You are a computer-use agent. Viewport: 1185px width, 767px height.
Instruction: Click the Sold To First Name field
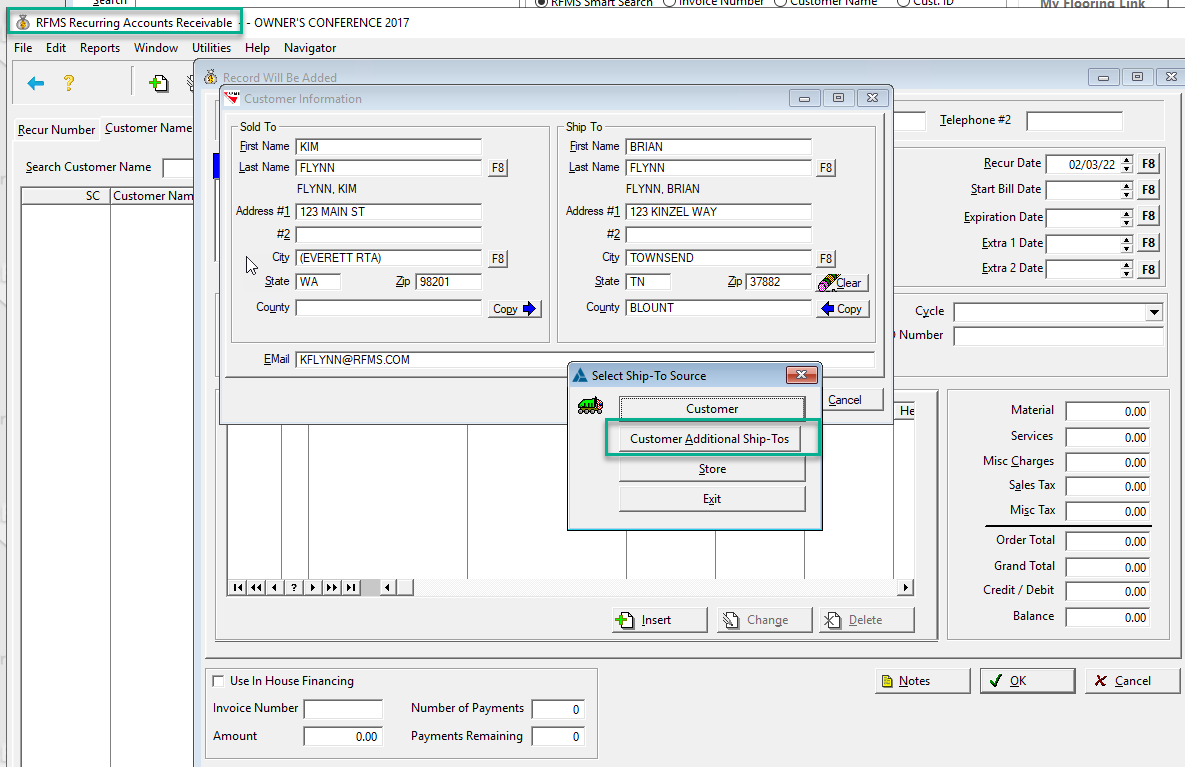coord(388,147)
